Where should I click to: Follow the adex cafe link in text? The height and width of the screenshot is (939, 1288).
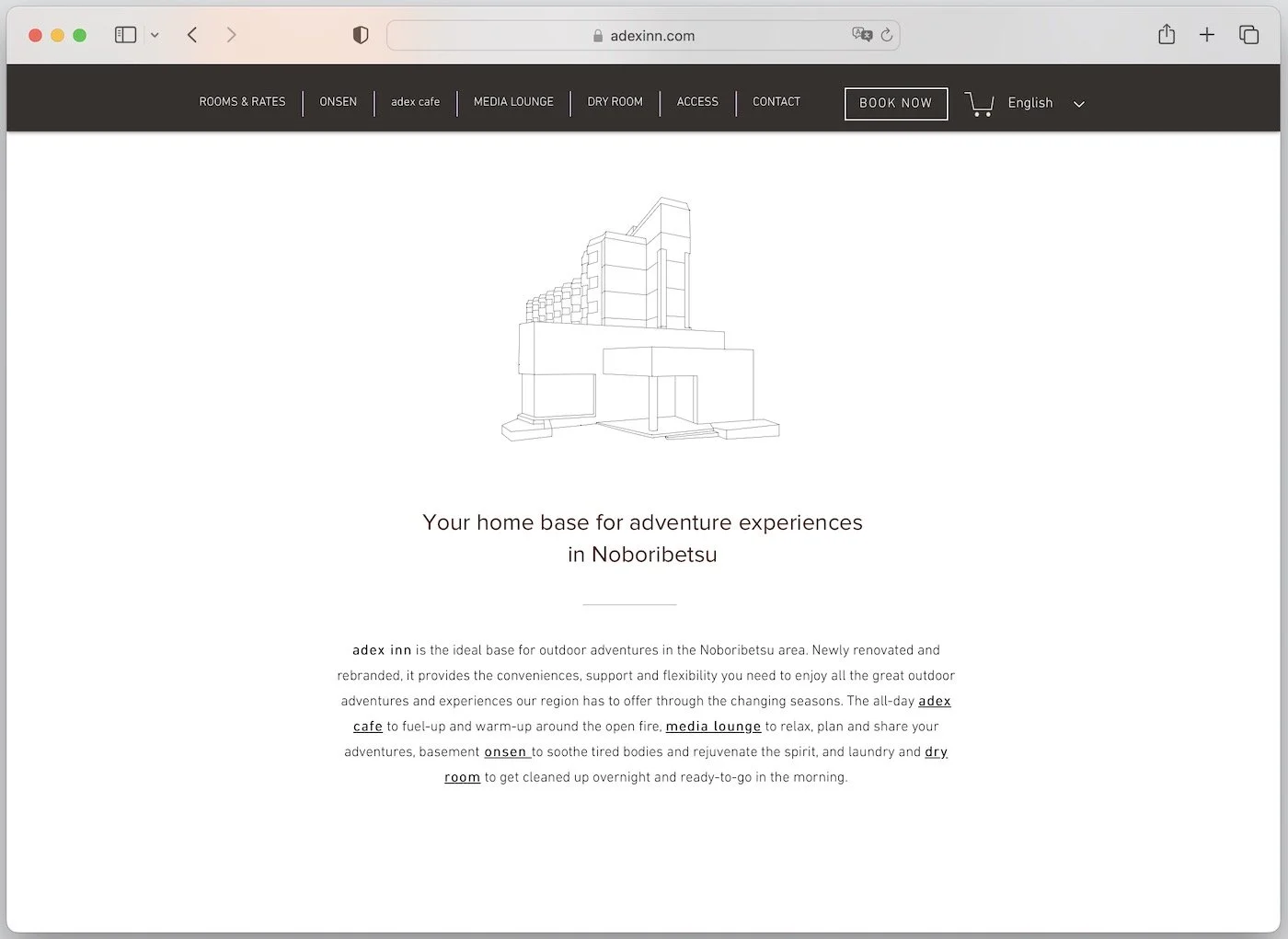tap(935, 701)
